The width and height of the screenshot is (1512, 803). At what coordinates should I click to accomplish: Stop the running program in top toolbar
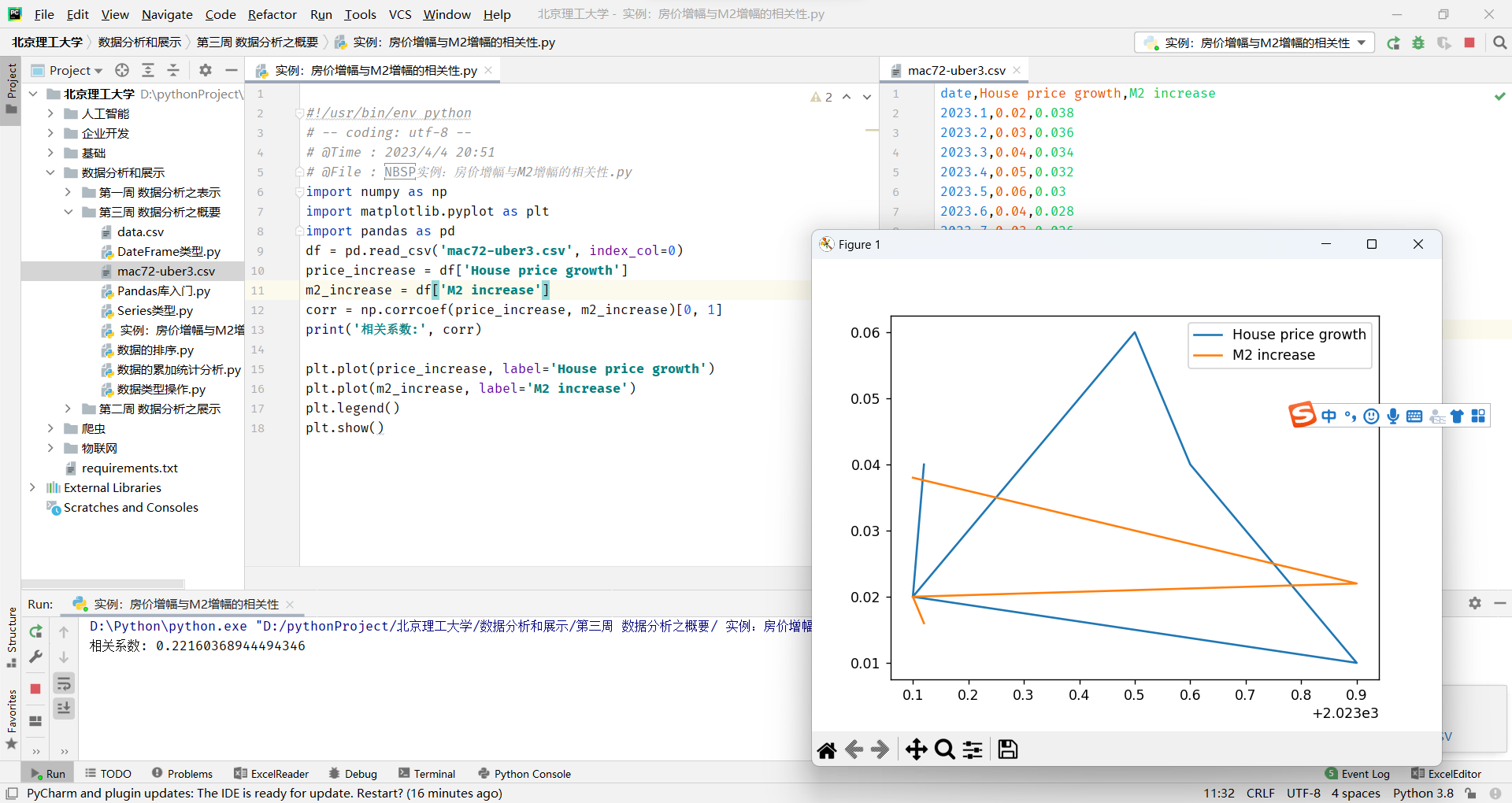[x=1469, y=43]
